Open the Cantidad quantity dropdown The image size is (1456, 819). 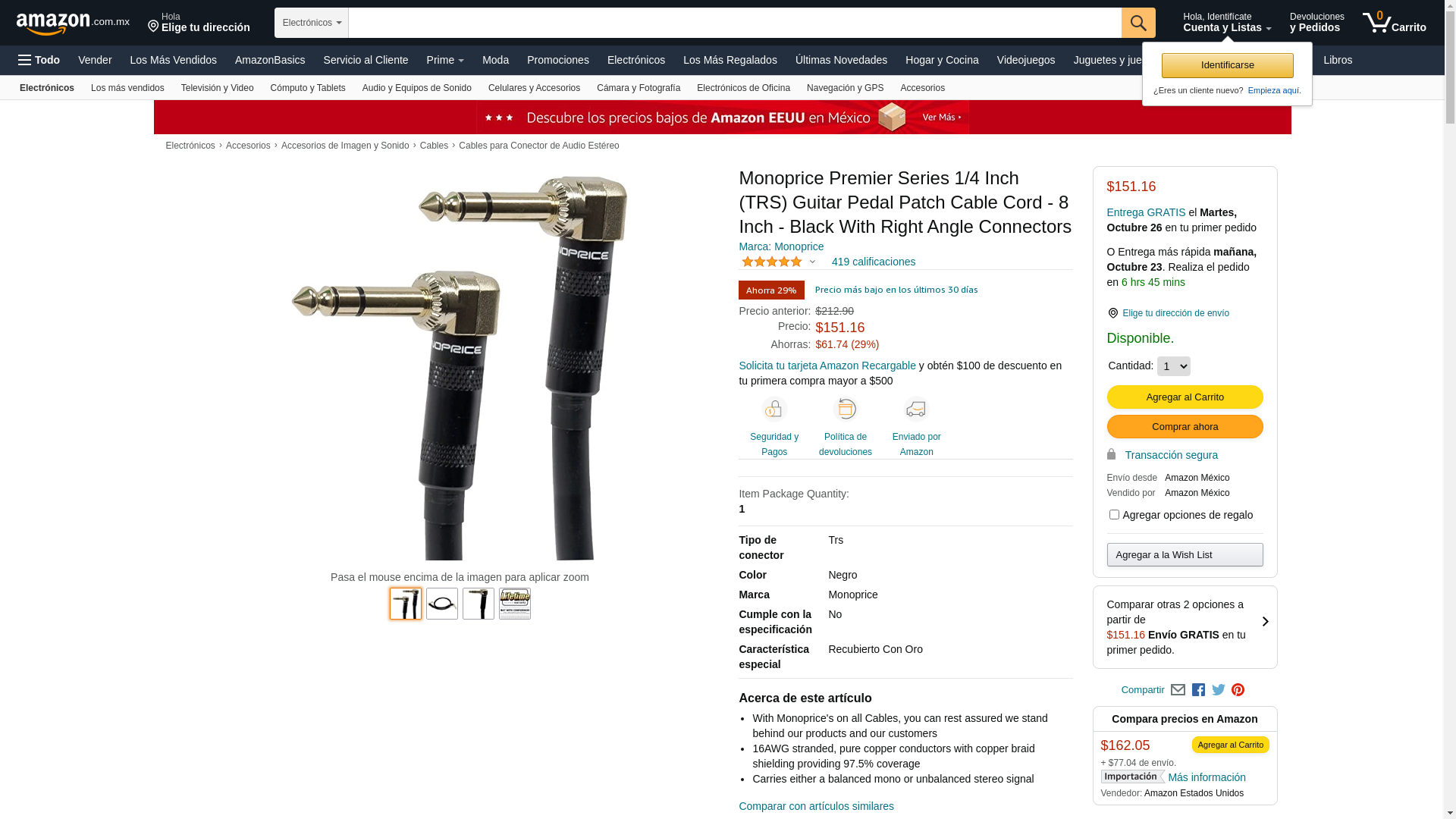1173,366
